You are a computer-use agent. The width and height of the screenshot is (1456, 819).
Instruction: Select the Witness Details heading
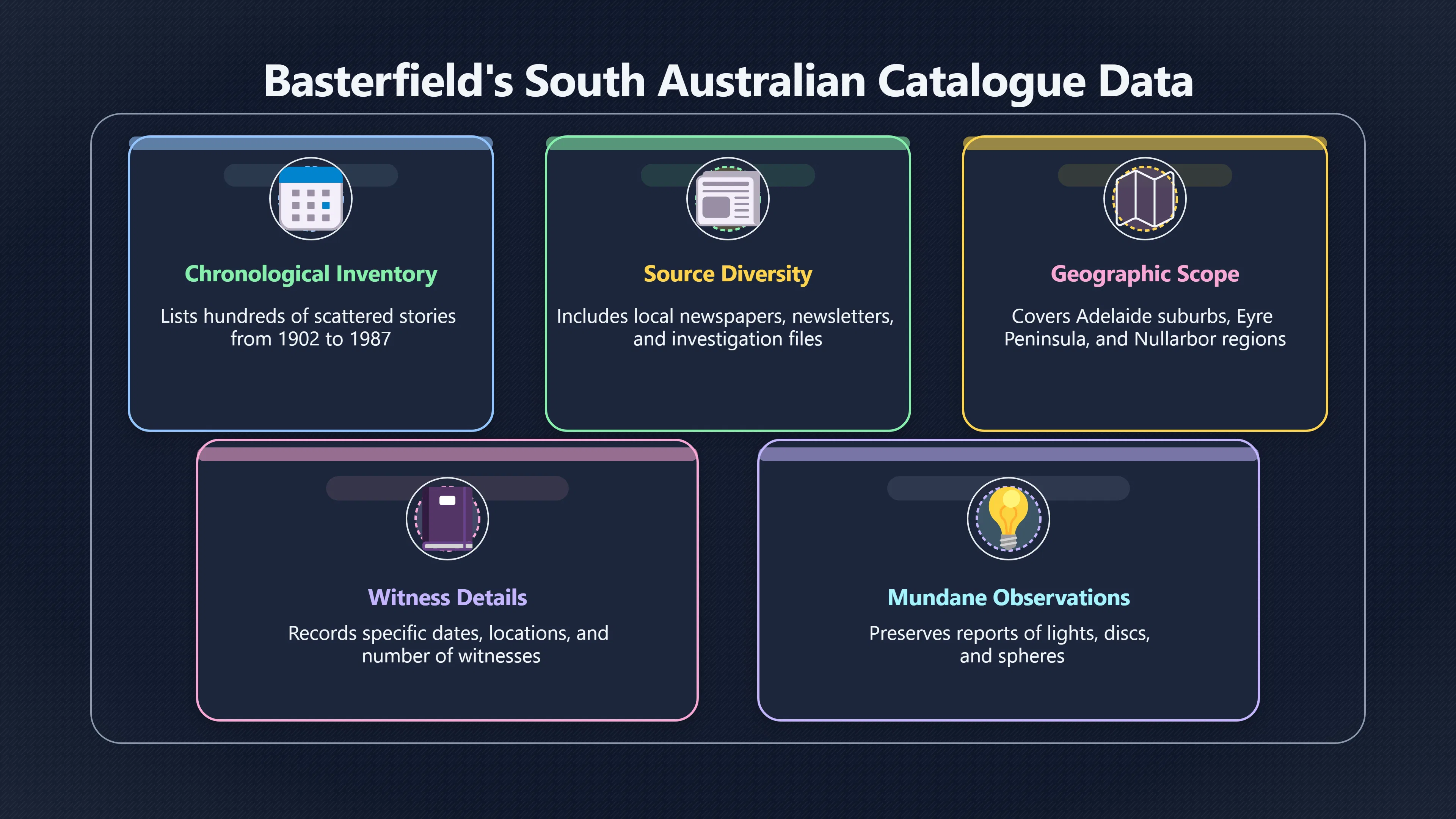point(448,598)
